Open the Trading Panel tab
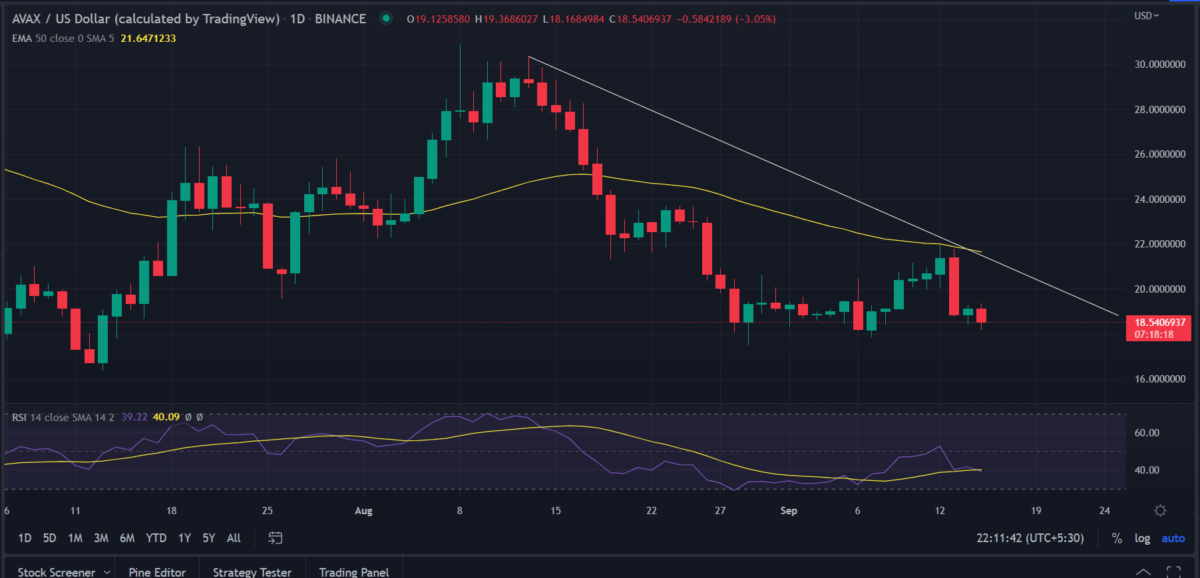The width and height of the screenshot is (1200, 578). point(354,572)
